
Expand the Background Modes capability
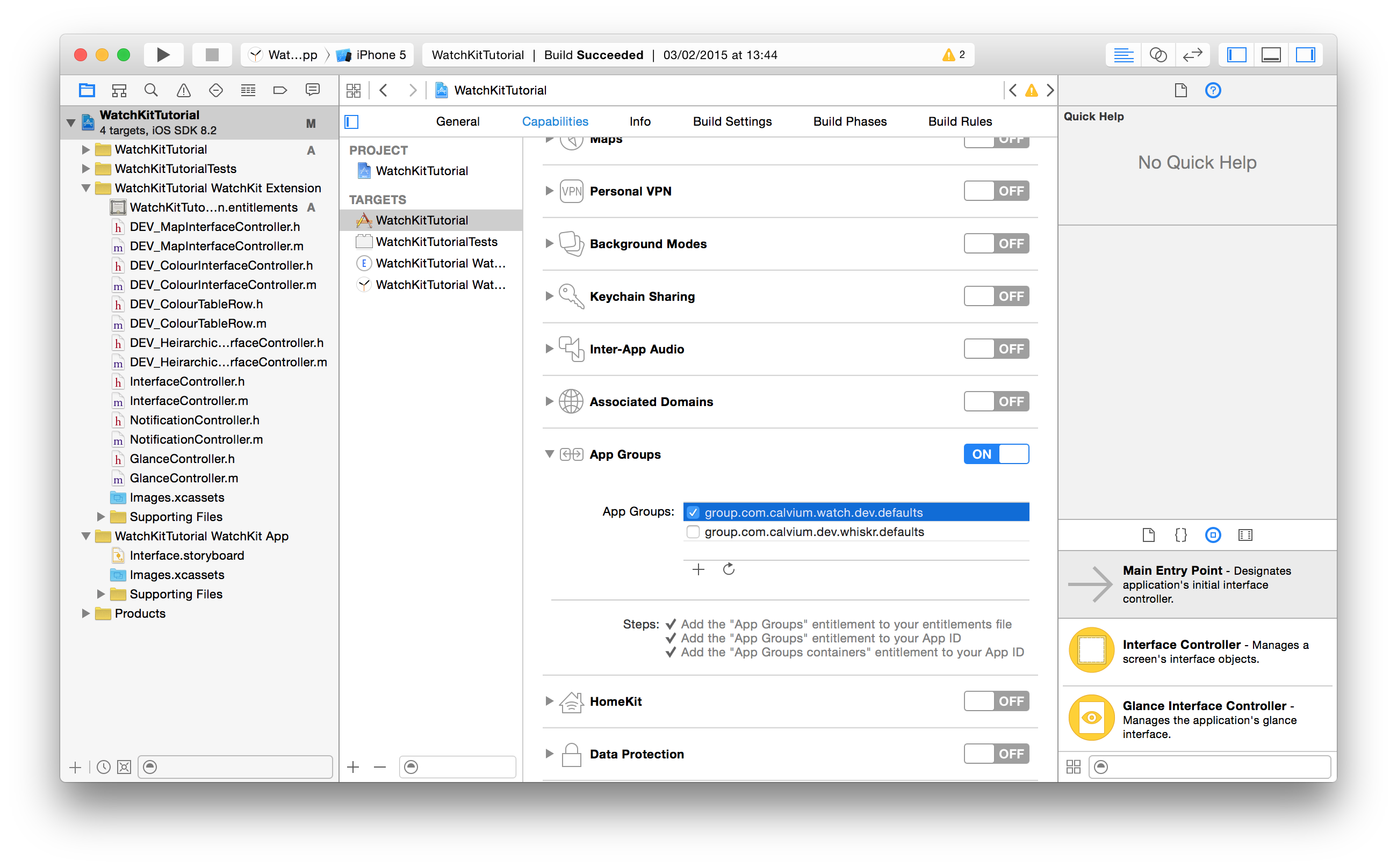click(549, 243)
